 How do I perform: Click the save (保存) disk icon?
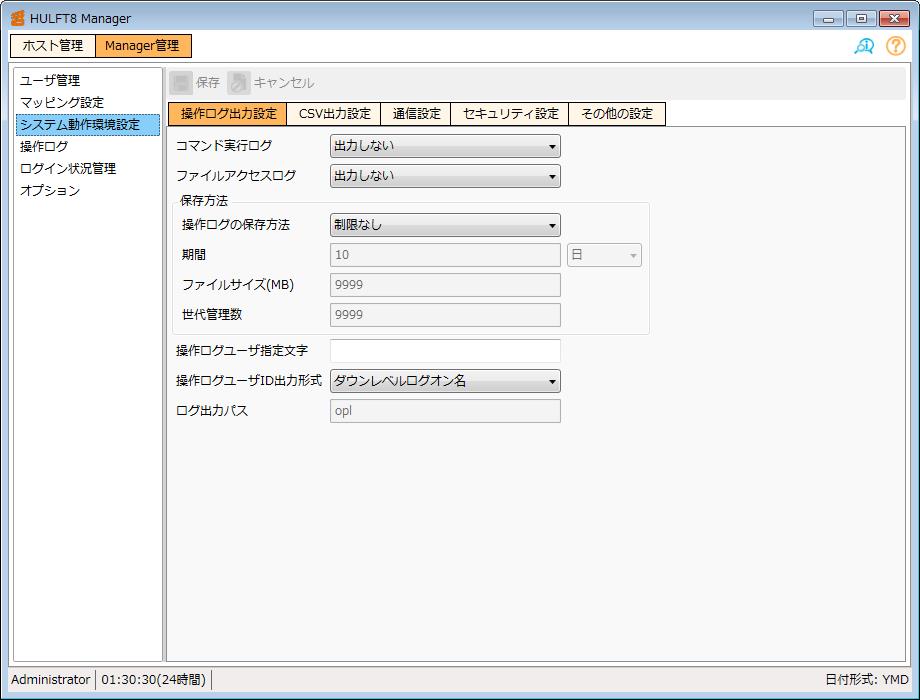tap(182, 83)
